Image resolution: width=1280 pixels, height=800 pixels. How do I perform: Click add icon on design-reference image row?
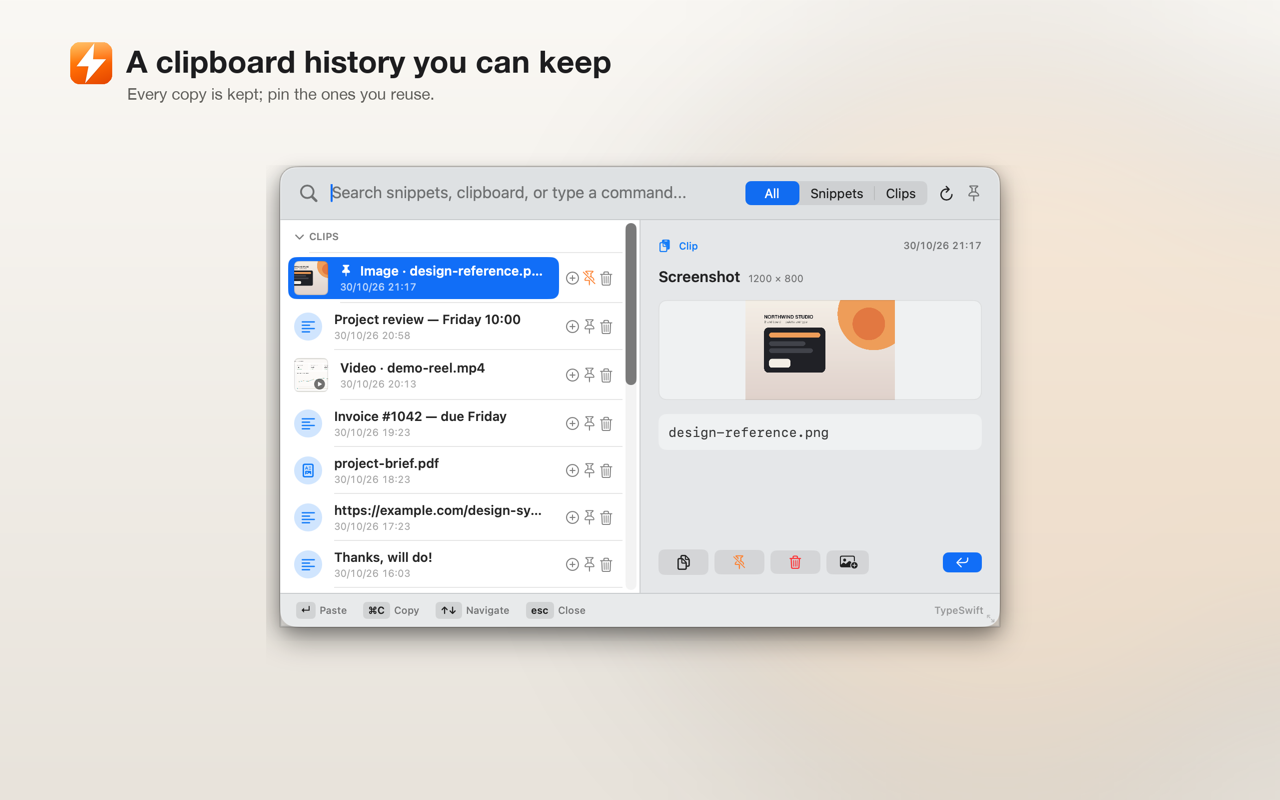(572, 279)
